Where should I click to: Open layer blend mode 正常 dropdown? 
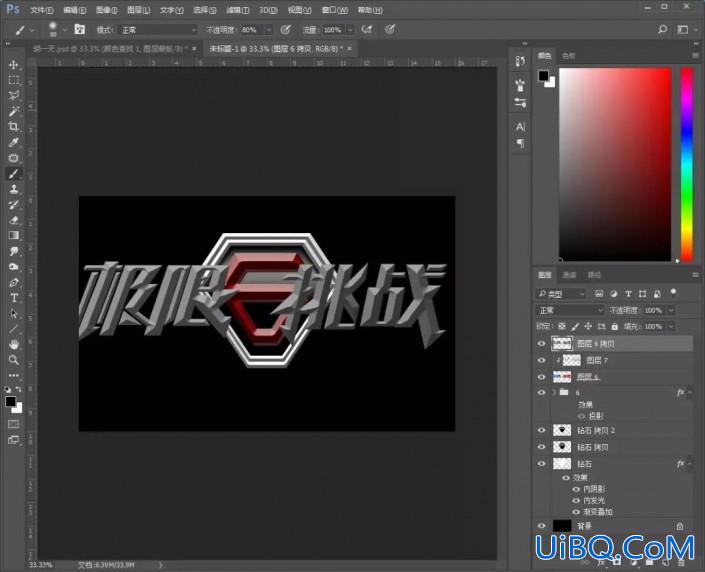570,310
